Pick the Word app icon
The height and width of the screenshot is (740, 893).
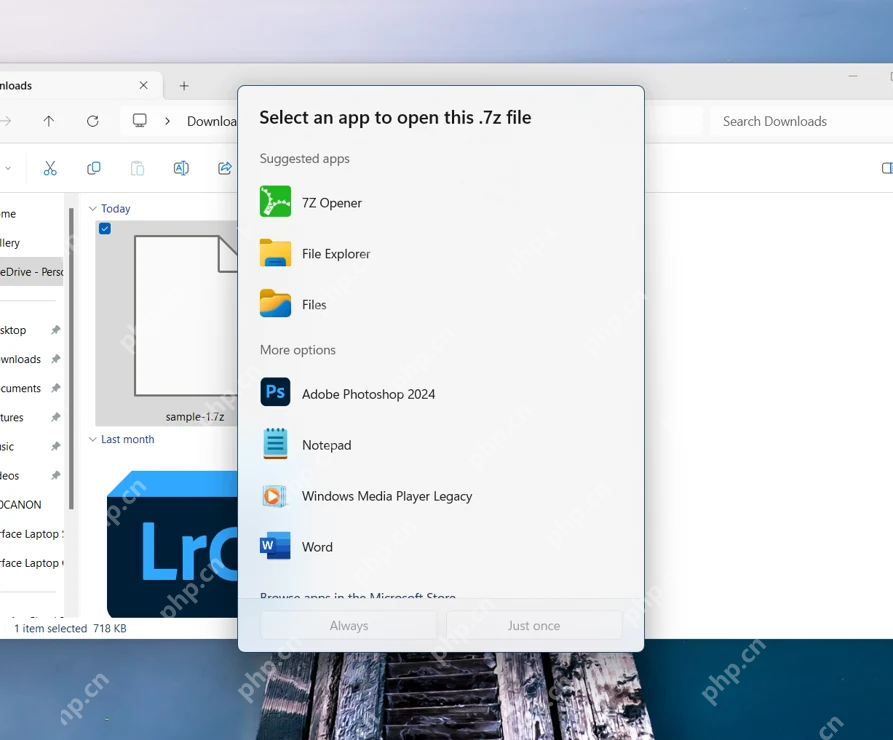point(275,546)
